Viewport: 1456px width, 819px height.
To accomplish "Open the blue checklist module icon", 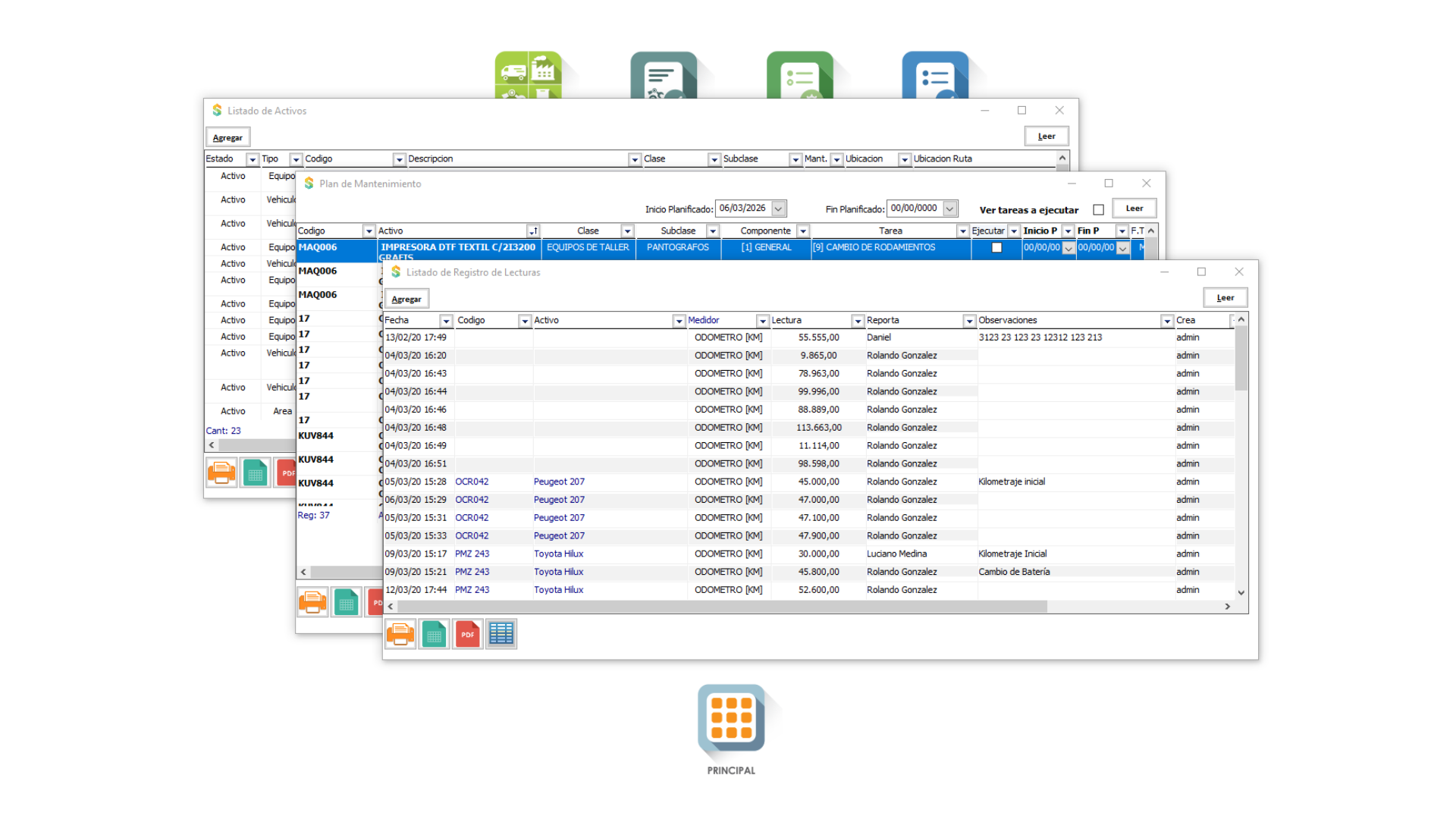I will pos(935,75).
